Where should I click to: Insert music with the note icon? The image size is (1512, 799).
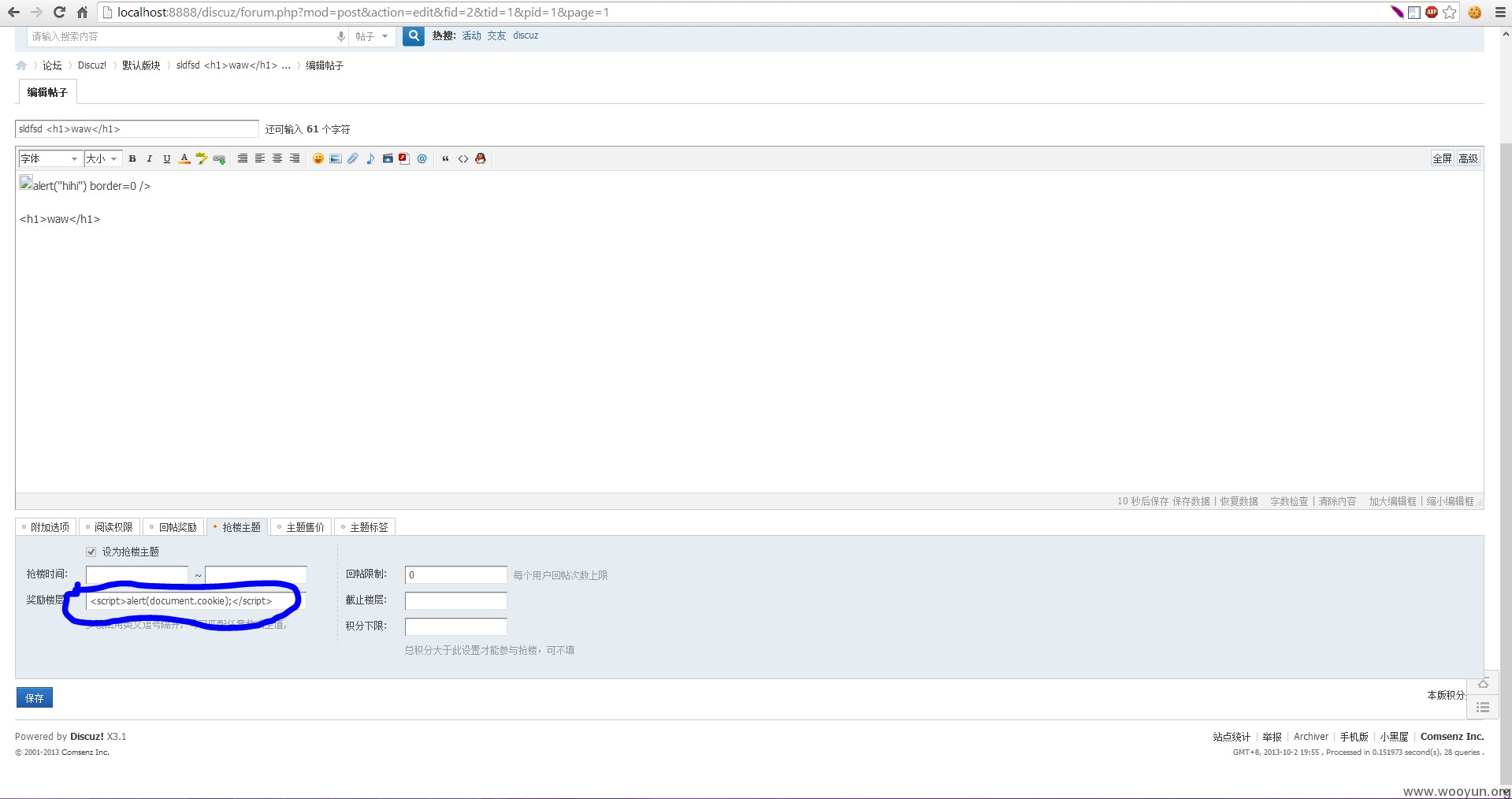coord(370,158)
